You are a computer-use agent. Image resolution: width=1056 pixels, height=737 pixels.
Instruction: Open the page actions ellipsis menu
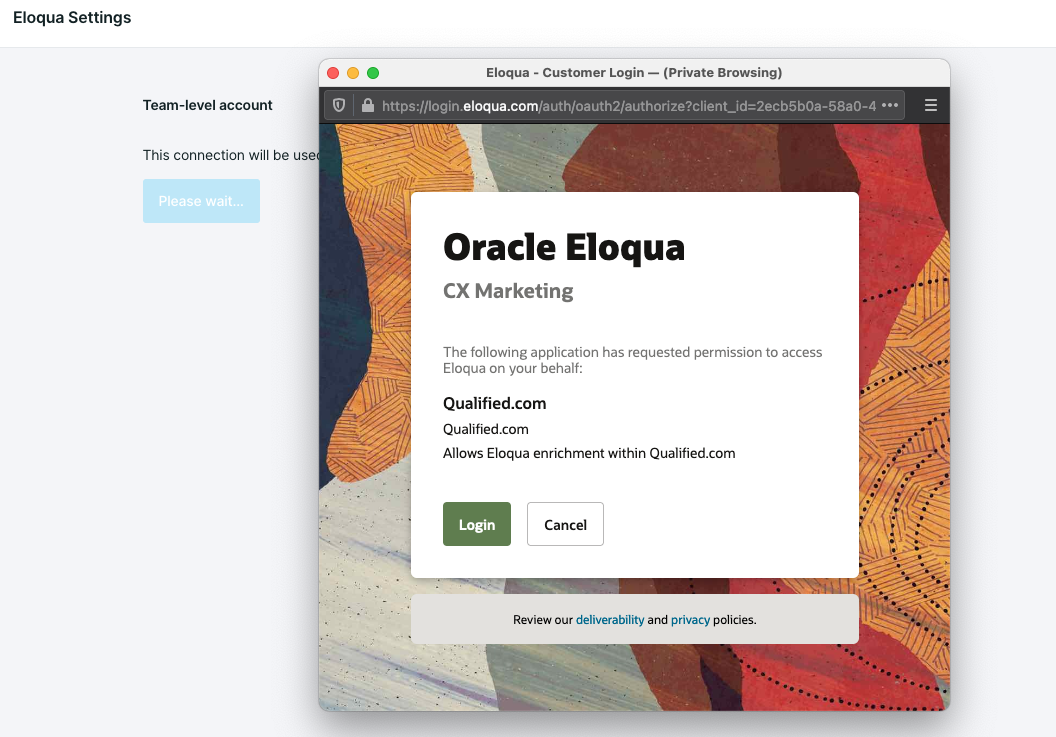pos(890,105)
